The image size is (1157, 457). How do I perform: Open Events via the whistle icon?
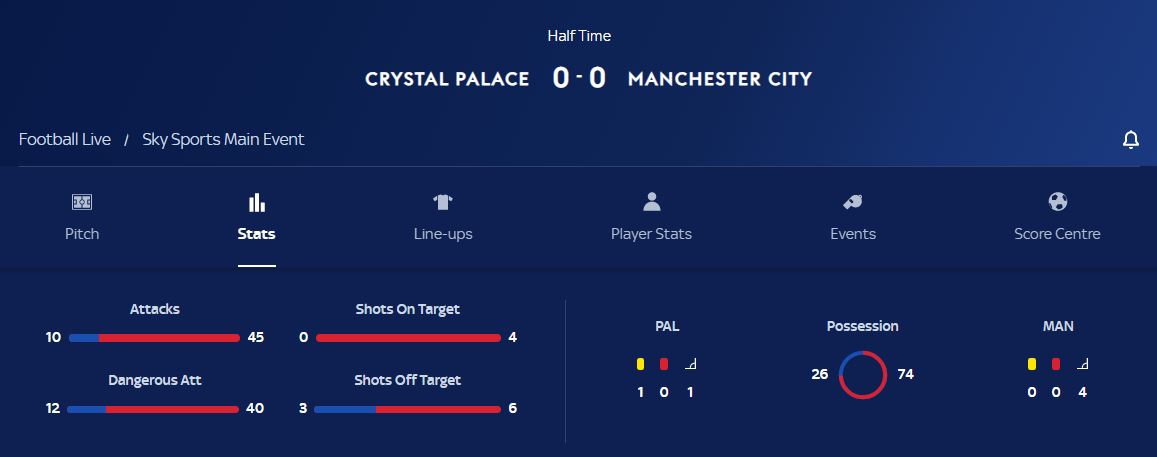(853, 202)
